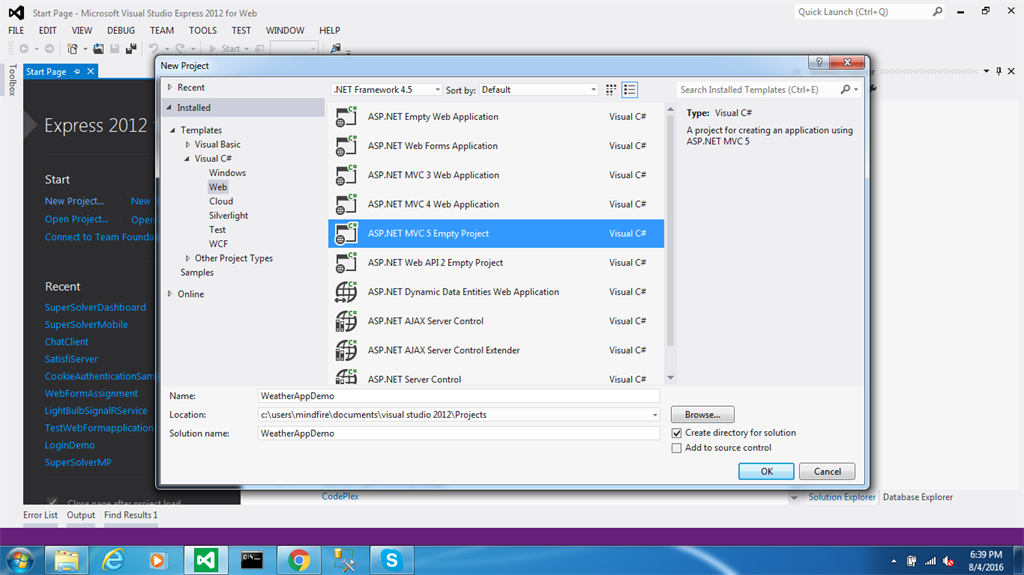Image resolution: width=1024 pixels, height=575 pixels.
Task: Collapse the Installed node
Action: (170, 107)
